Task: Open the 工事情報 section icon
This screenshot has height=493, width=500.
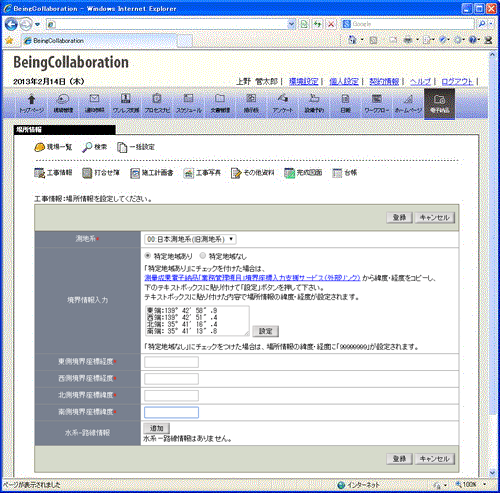Action: 53,173
